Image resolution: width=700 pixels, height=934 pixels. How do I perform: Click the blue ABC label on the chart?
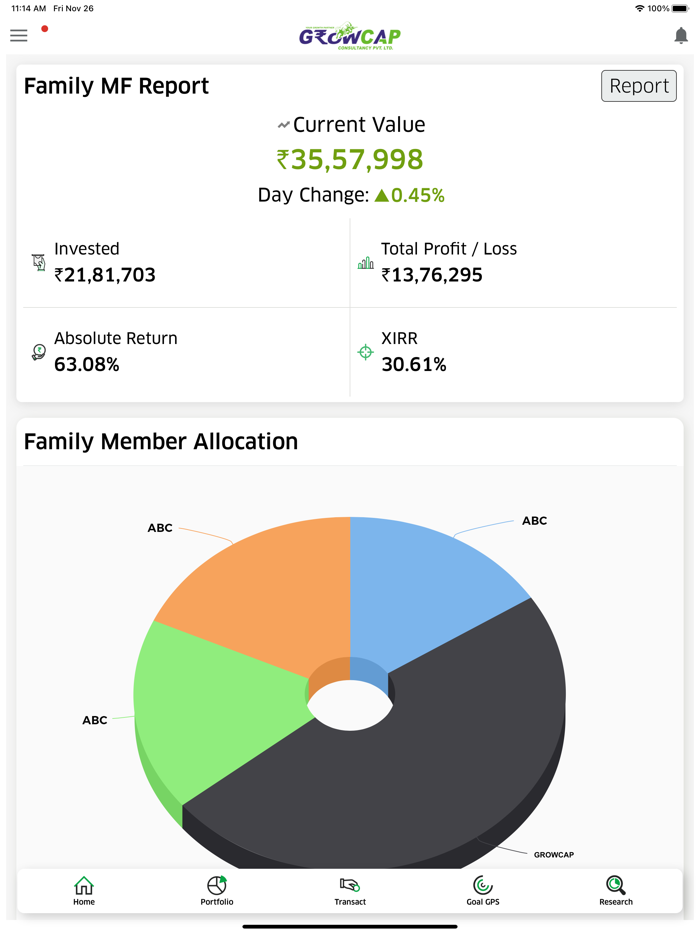[x=534, y=520]
